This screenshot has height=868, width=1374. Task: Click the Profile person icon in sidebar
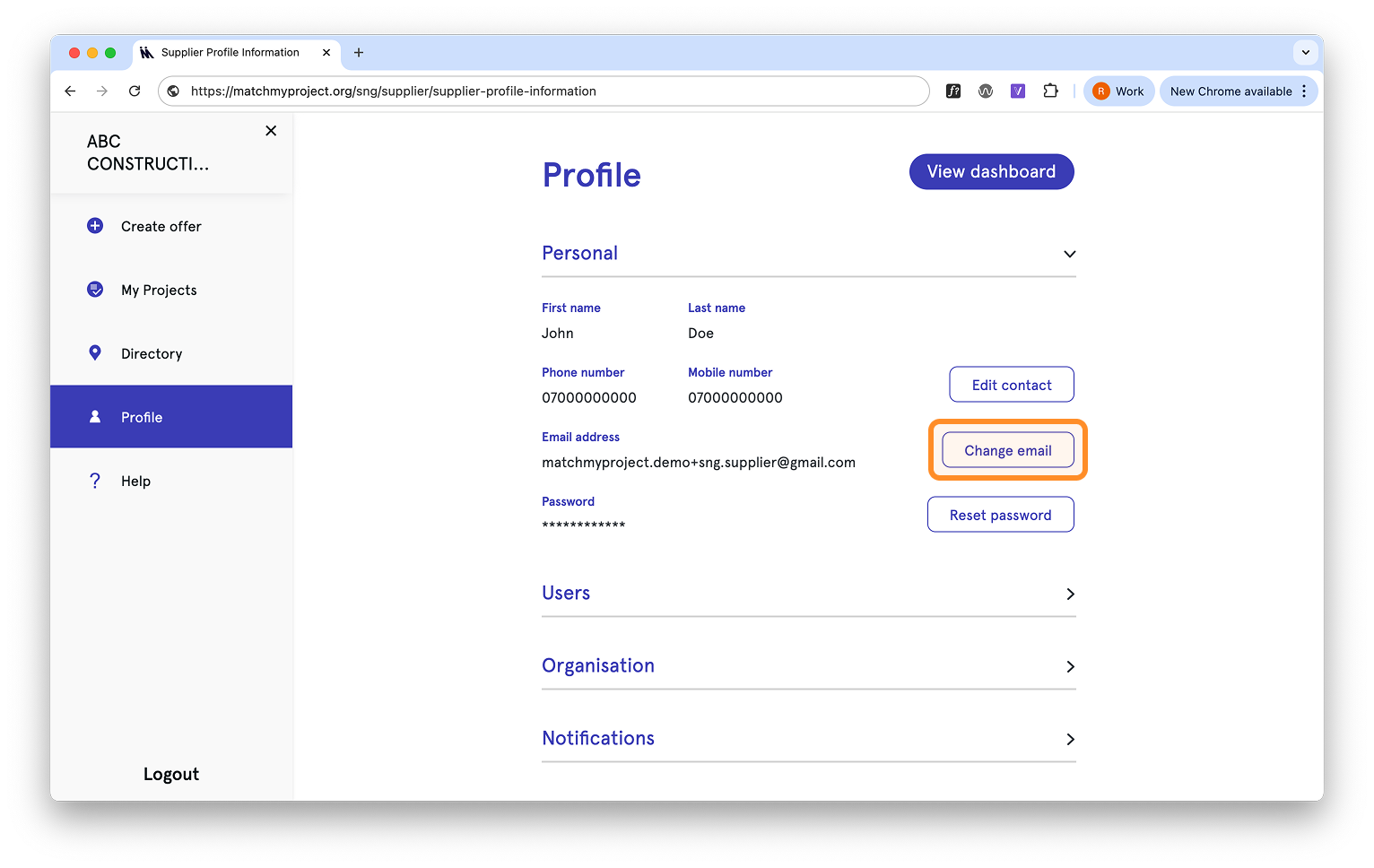[95, 416]
